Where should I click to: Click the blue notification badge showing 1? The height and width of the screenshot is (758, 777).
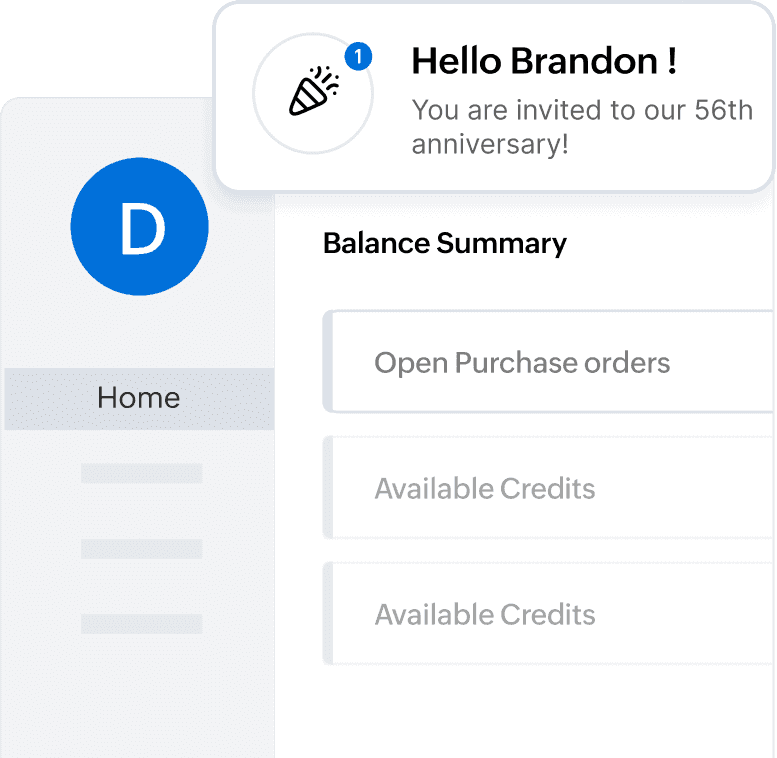tap(357, 58)
